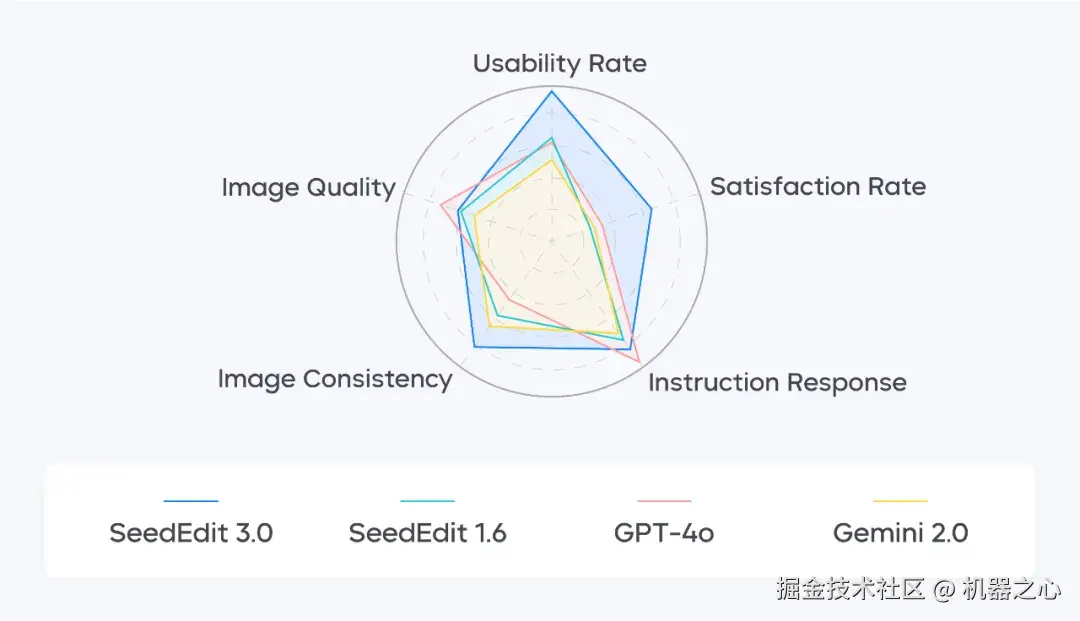Click the Instruction Response axis label
Image resolution: width=1080 pixels, height=621 pixels.
click(x=777, y=382)
